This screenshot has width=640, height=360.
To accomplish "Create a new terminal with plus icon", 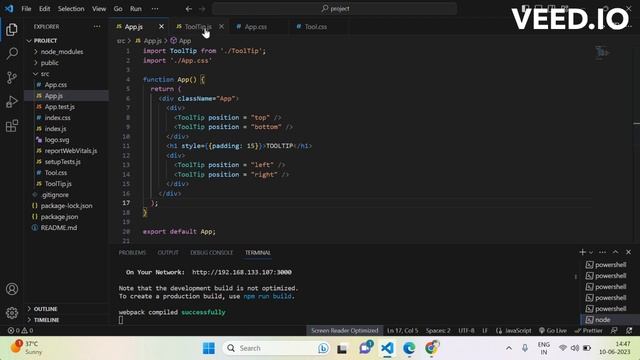I will pyautogui.click(x=582, y=252).
